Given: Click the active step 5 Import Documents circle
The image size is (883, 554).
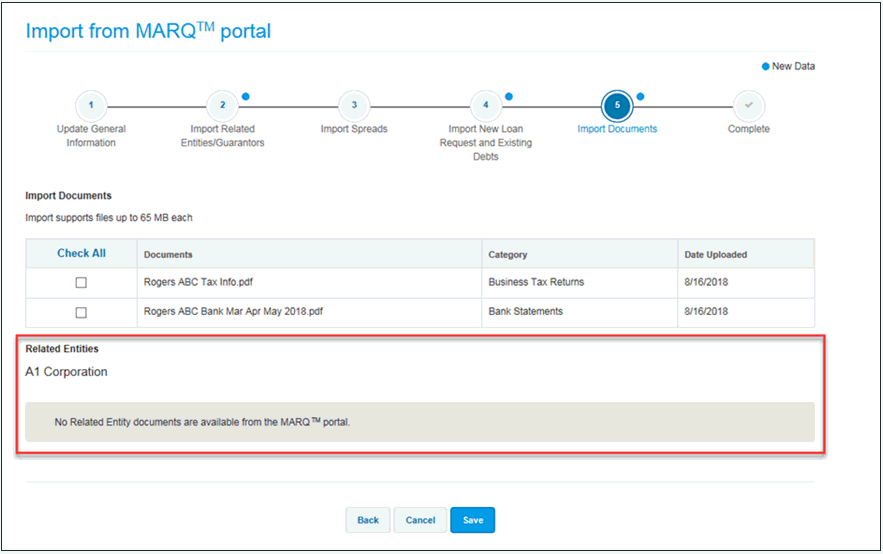Looking at the screenshot, I should click(617, 105).
